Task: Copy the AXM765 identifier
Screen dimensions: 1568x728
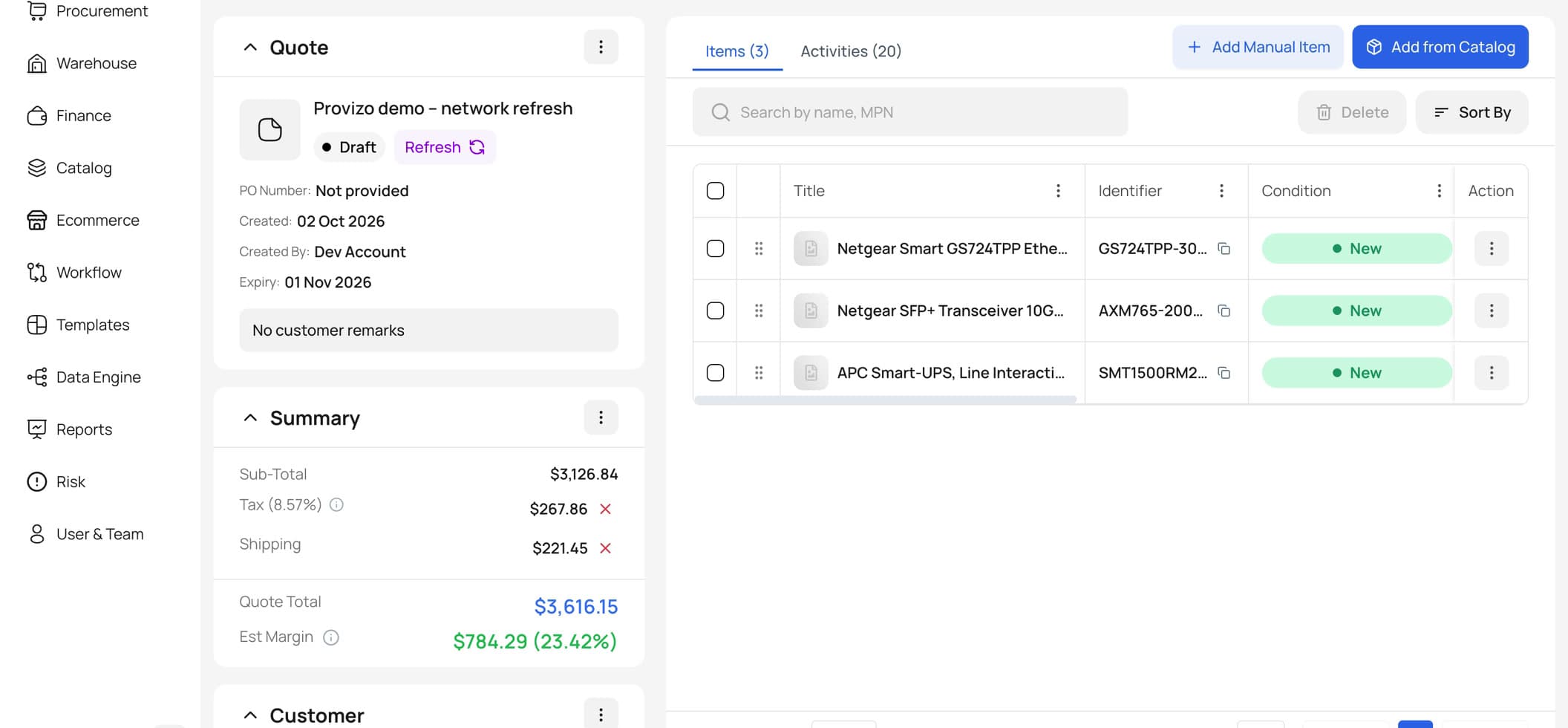Action: point(1224,311)
